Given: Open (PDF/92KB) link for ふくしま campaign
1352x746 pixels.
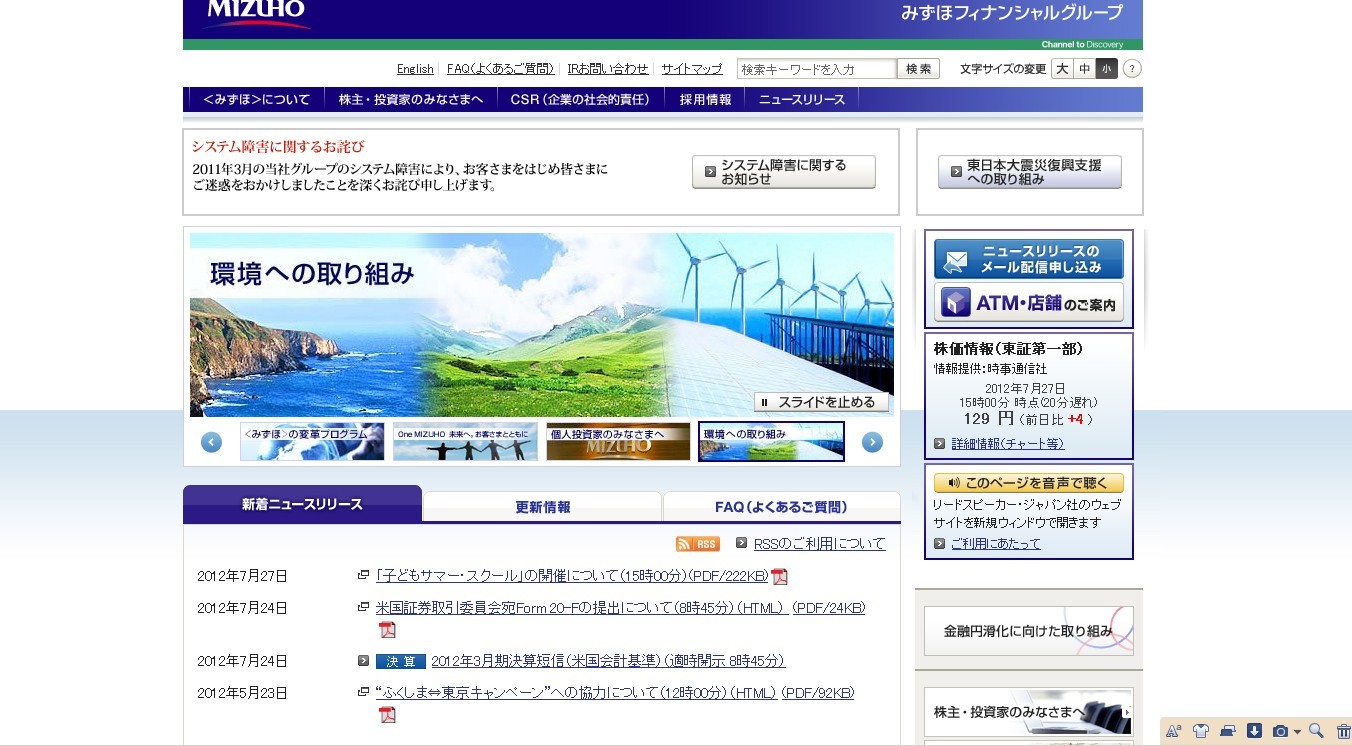Looking at the screenshot, I should [x=818, y=693].
